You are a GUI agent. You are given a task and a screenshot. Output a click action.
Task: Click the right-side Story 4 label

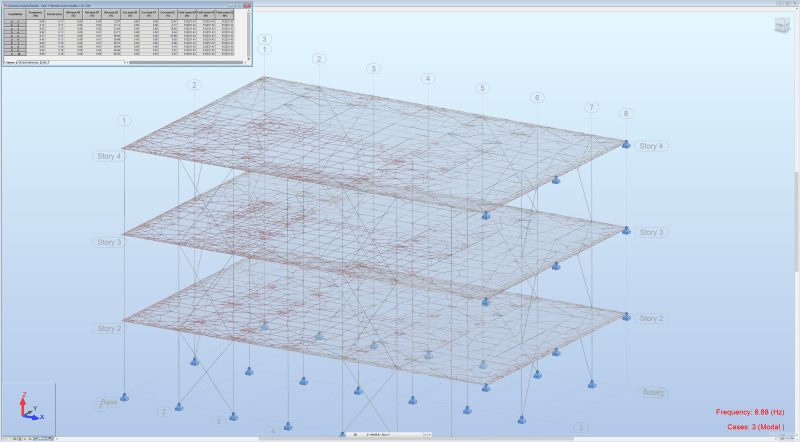click(651, 146)
